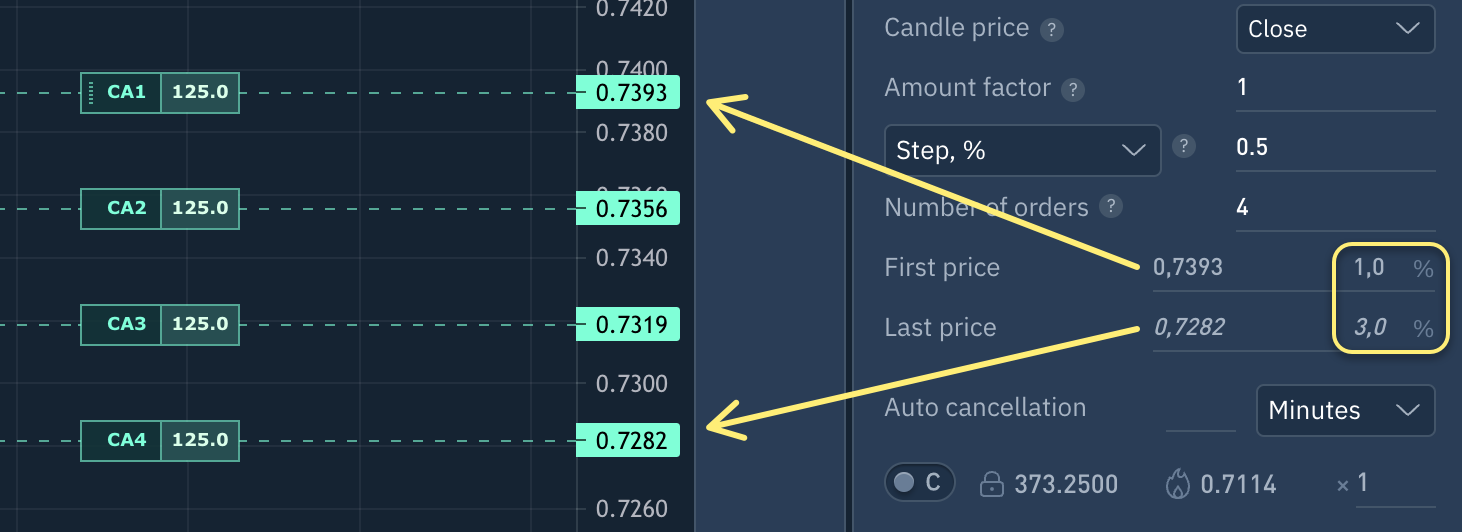The width and height of the screenshot is (1462, 532).
Task: Toggle the C switch at the bottom
Action: click(920, 483)
